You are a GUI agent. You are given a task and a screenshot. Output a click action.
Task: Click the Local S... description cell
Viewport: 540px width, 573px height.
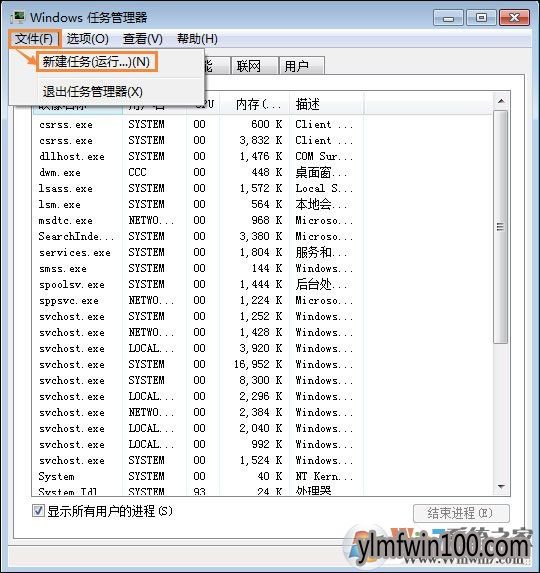(324, 188)
